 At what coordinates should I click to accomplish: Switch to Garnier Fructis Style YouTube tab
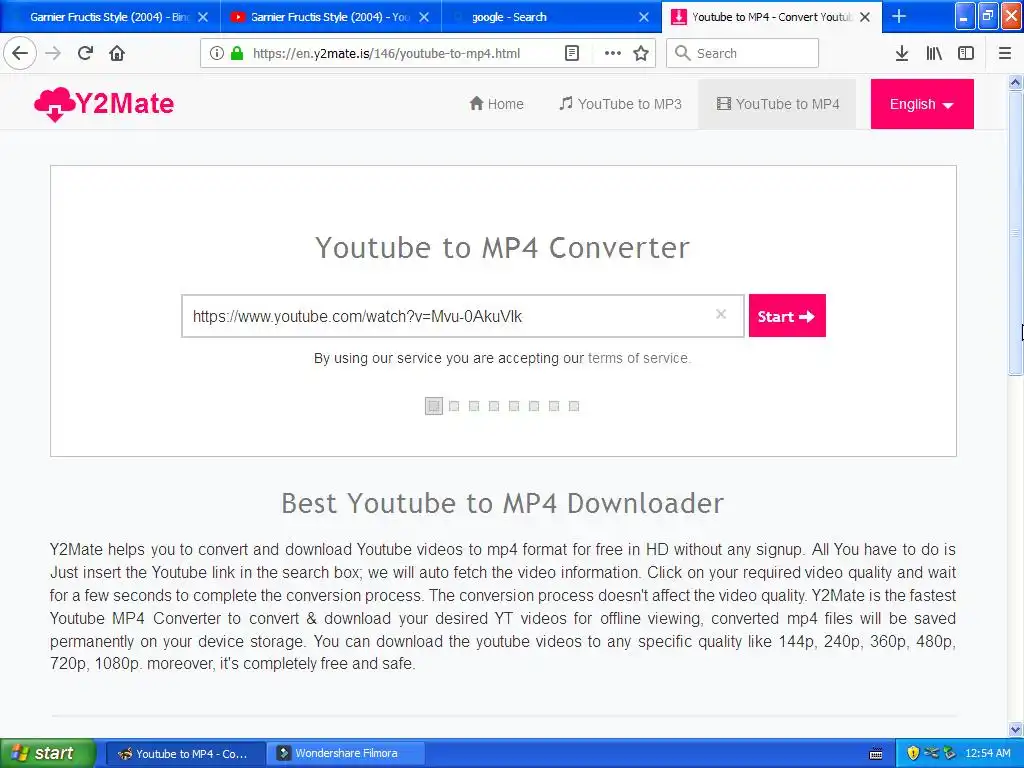[330, 17]
